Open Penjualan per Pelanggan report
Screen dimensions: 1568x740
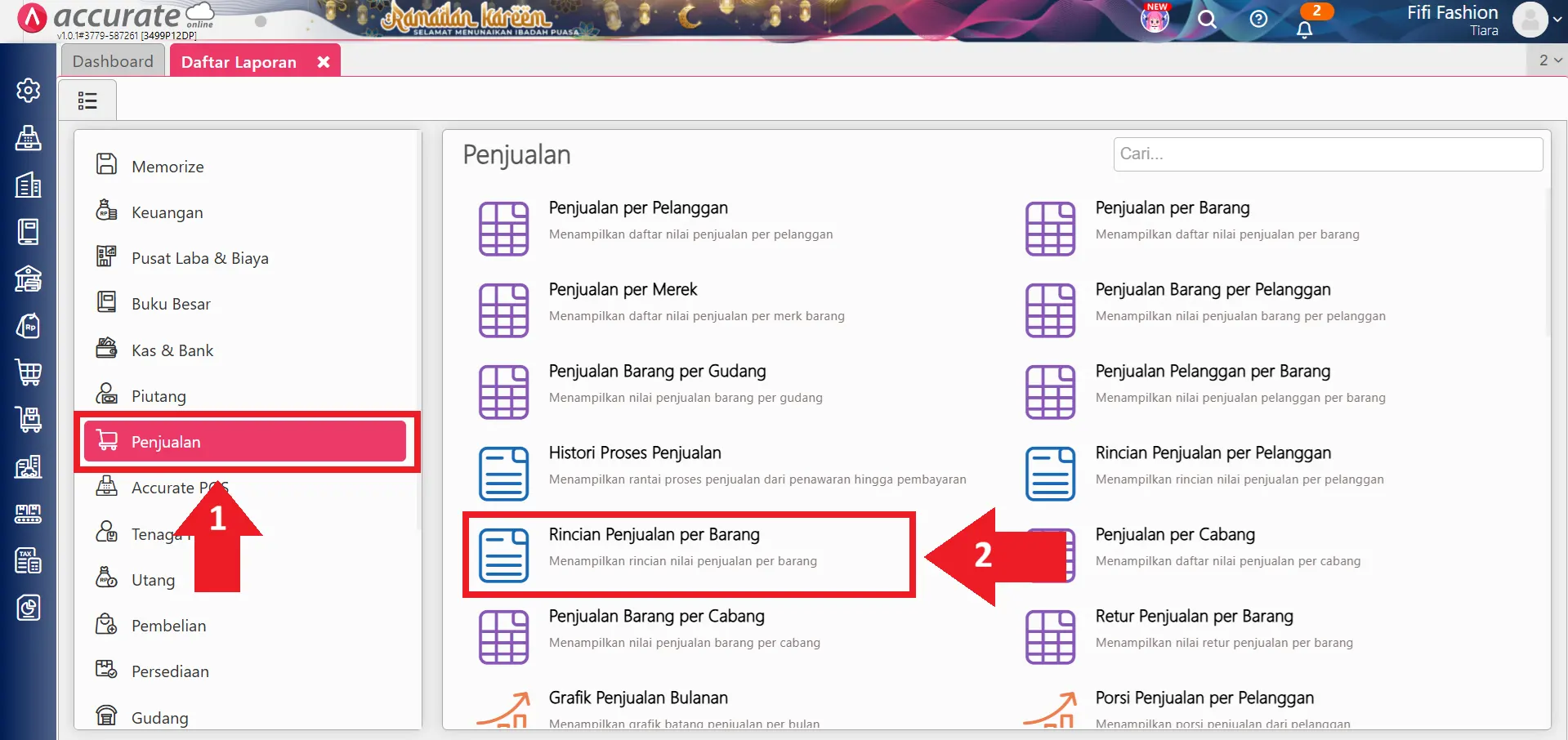click(x=637, y=208)
